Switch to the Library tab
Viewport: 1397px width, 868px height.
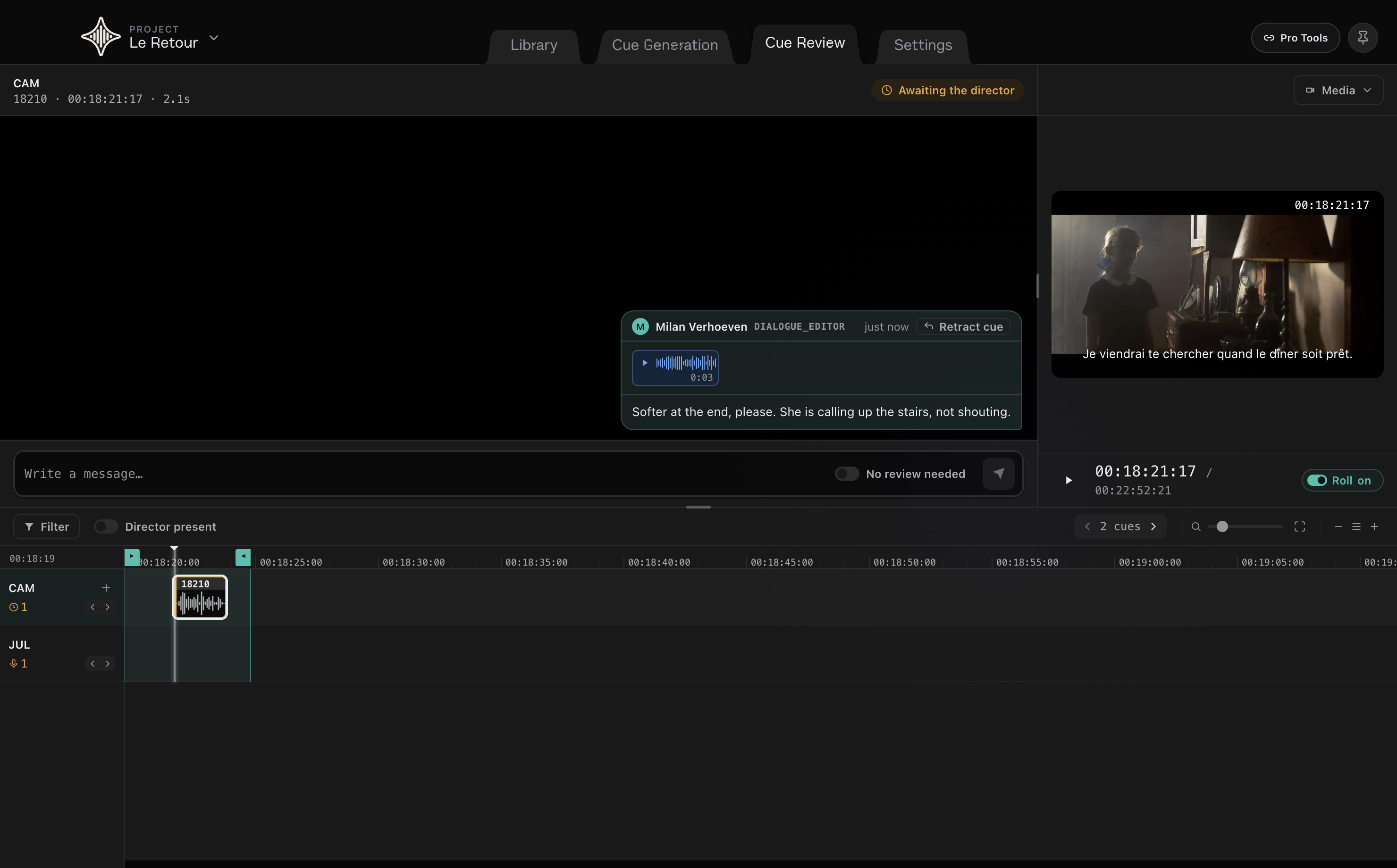533,45
